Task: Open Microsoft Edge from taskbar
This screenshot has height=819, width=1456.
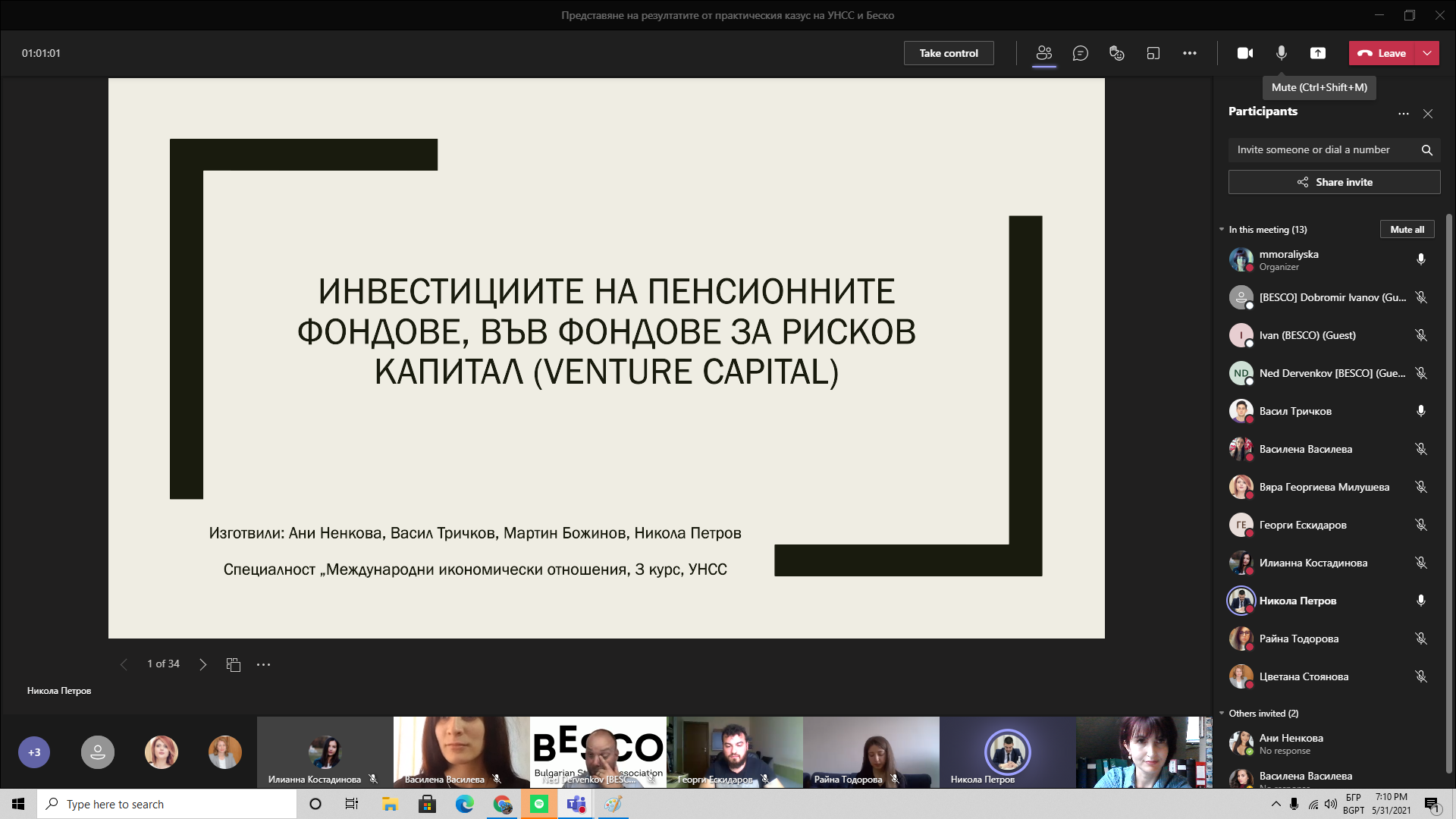Action: 464,804
